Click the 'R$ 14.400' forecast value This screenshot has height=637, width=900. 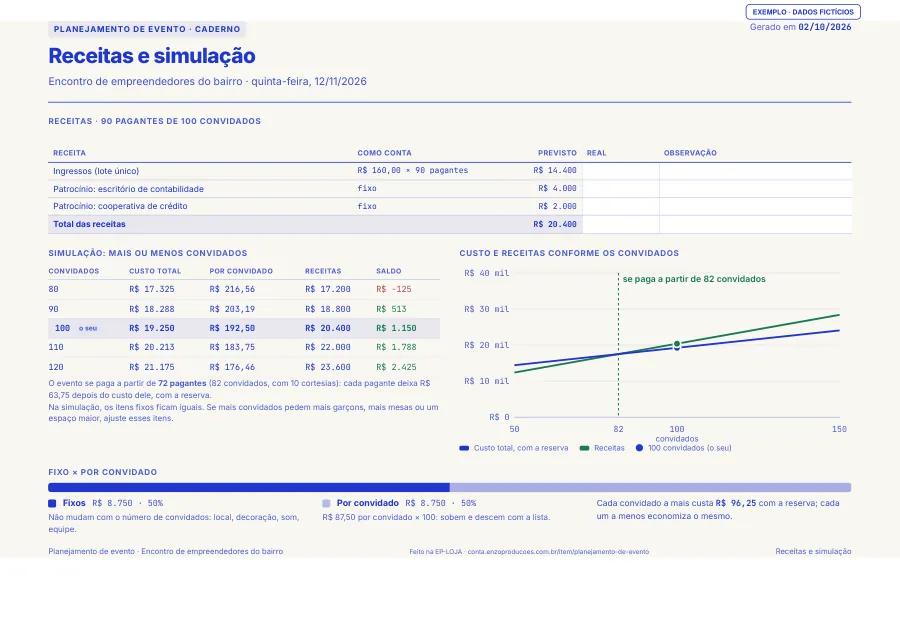tap(554, 170)
